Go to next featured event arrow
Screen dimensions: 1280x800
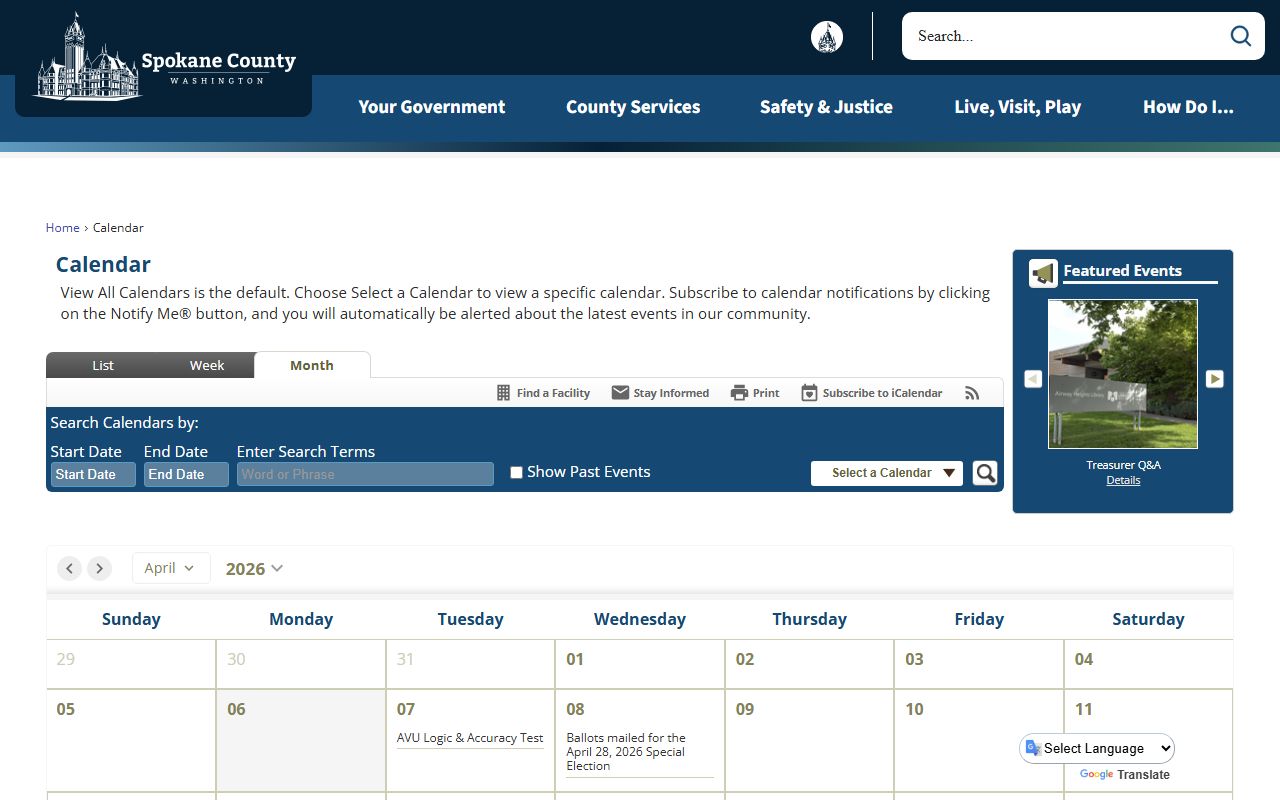[x=1214, y=379]
